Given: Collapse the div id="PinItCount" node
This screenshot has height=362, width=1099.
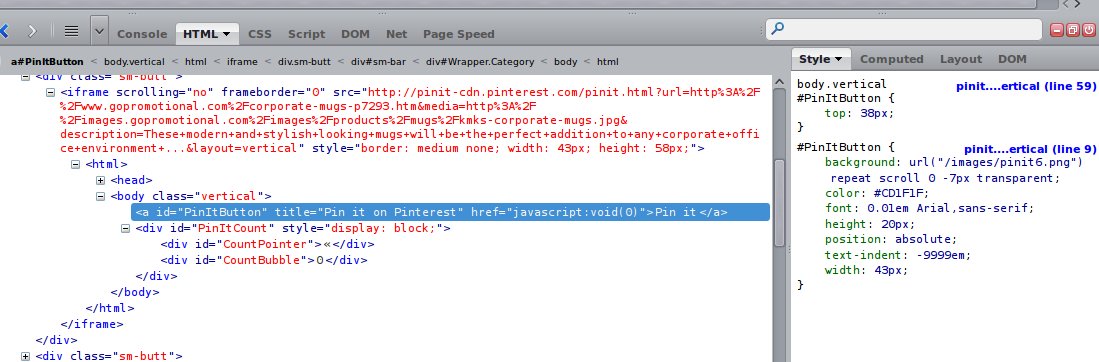Looking at the screenshot, I should coord(125,228).
